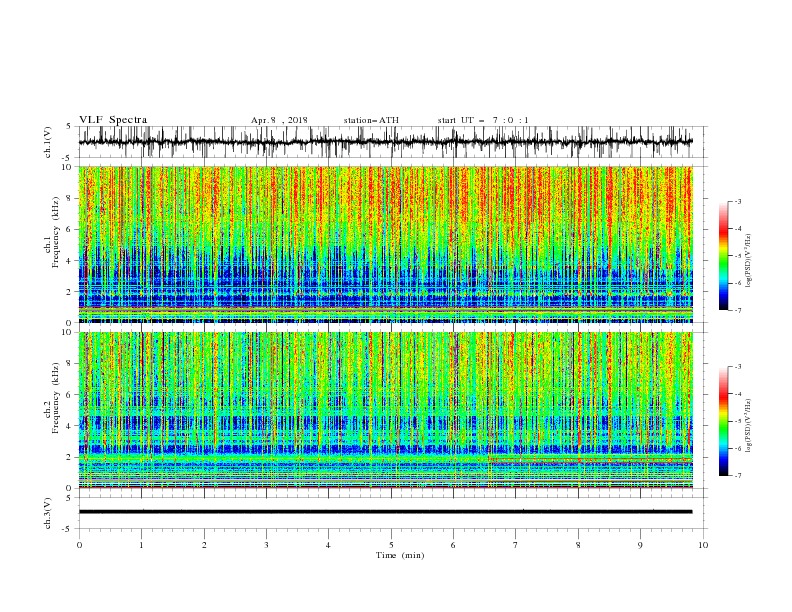Click the time axis tick label '4'

(x=328, y=545)
